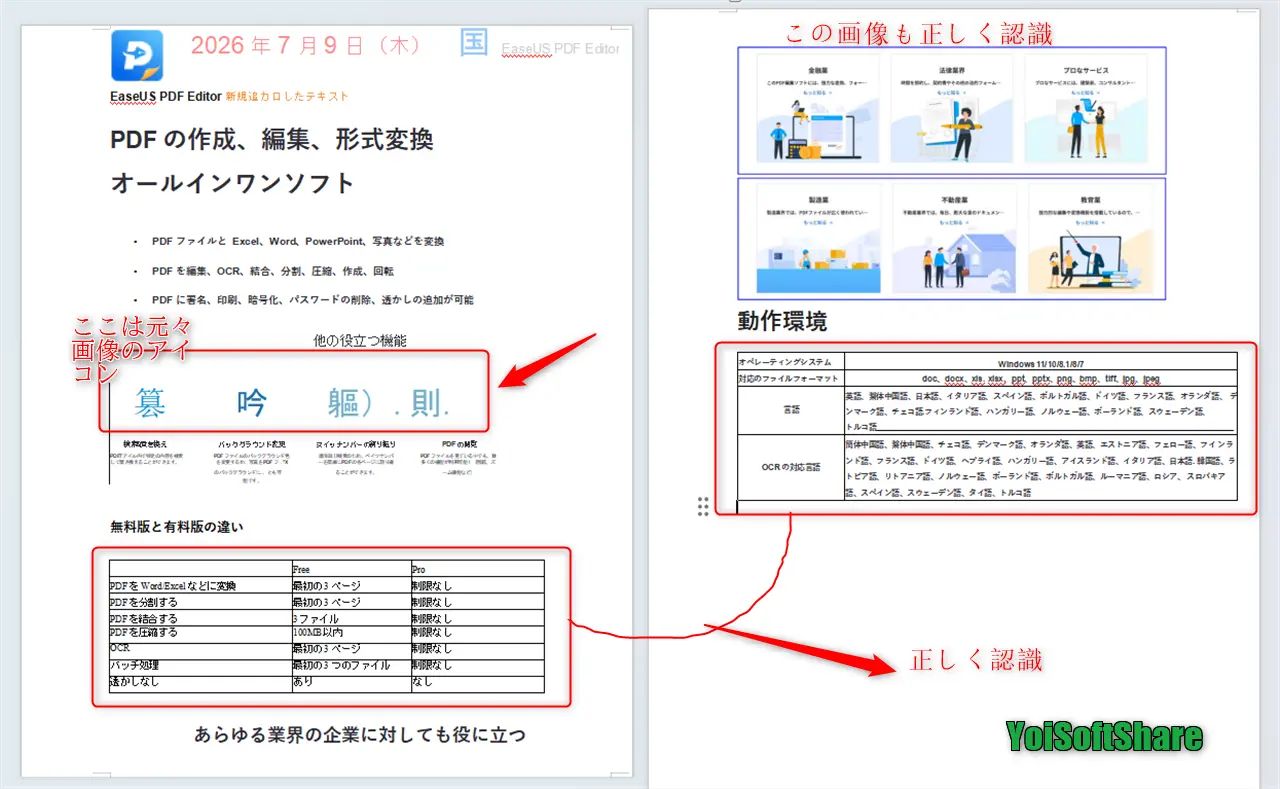Click the 言語 row label cell
The width and height of the screenshot is (1280, 789).
(x=791, y=410)
